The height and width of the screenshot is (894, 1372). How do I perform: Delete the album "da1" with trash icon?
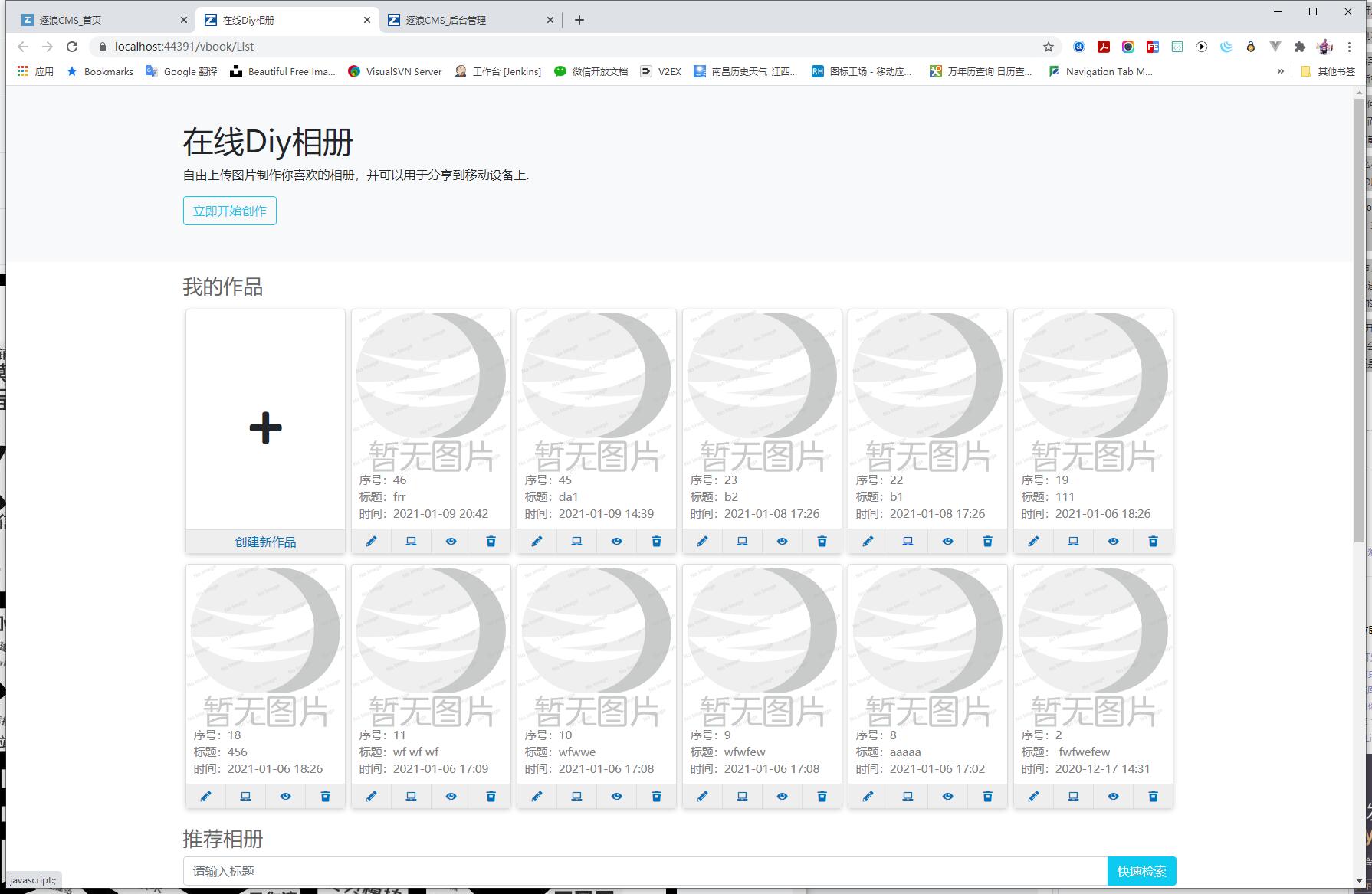click(x=656, y=541)
